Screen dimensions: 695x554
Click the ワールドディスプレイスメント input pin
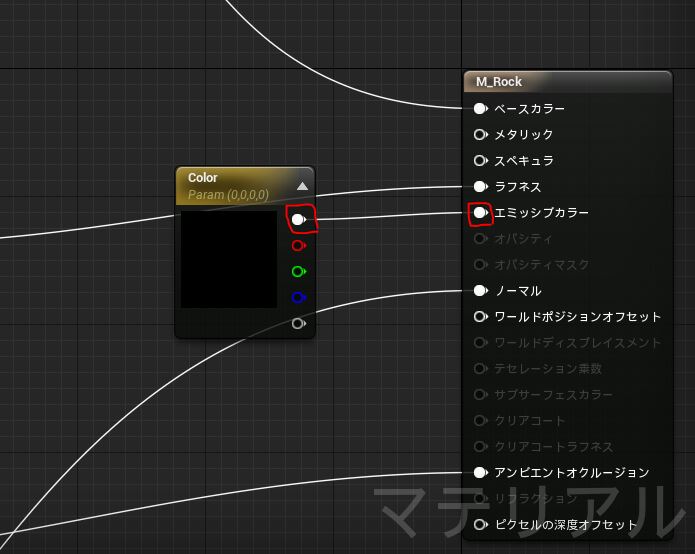click(480, 343)
